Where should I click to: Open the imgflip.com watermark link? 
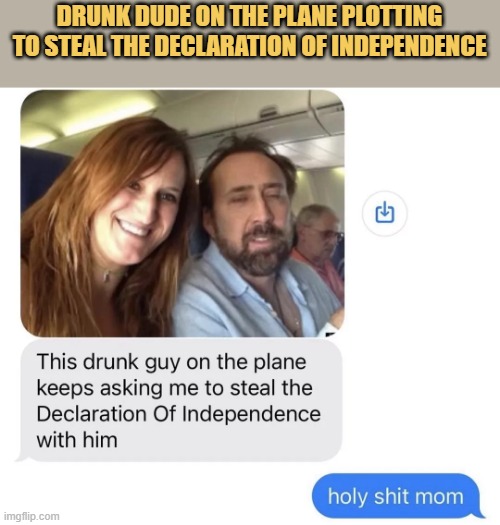31,516
